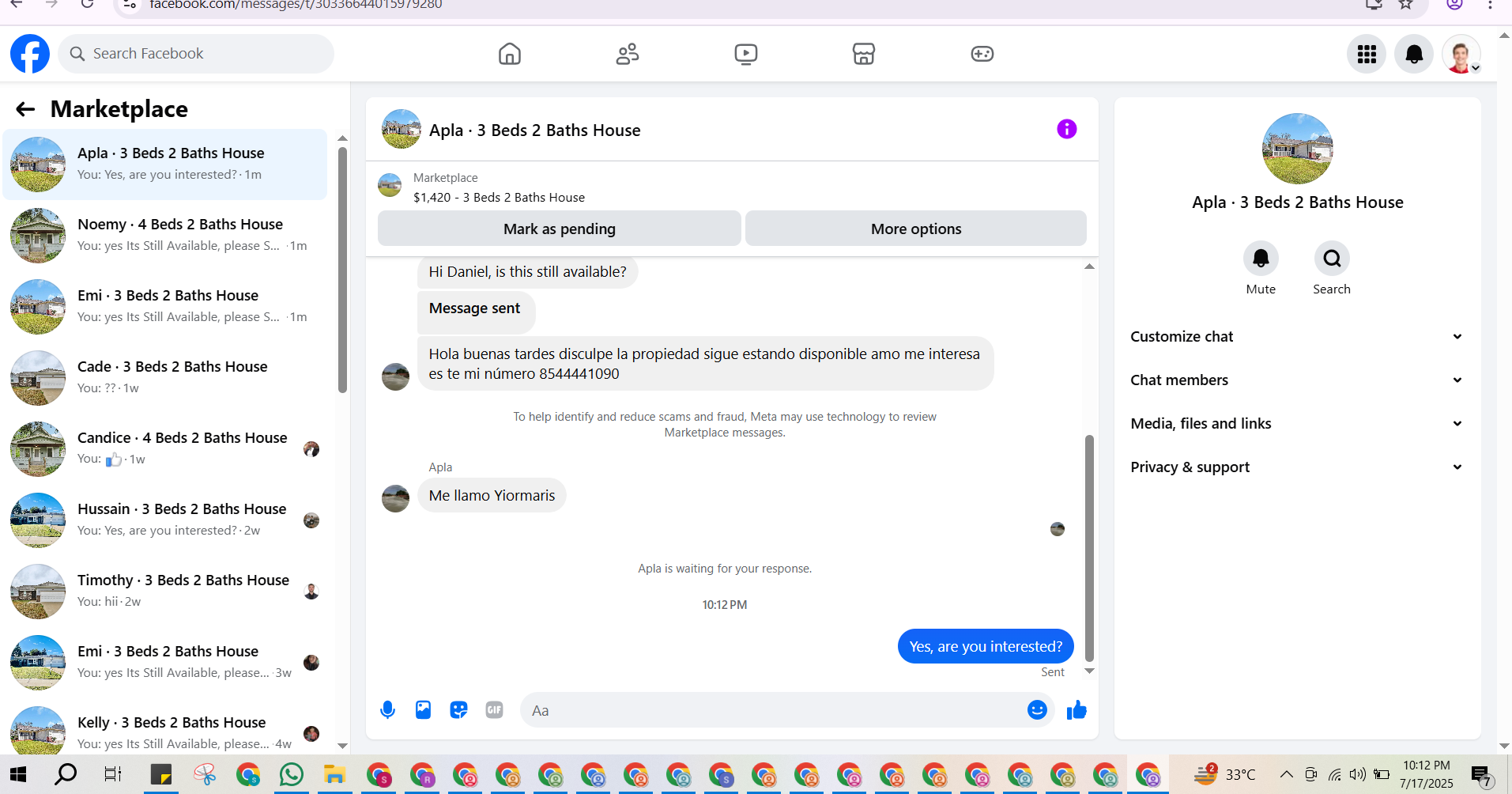Click the 'Me llamo Yiormaris' message
This screenshot has width=1512, height=794.
point(492,495)
